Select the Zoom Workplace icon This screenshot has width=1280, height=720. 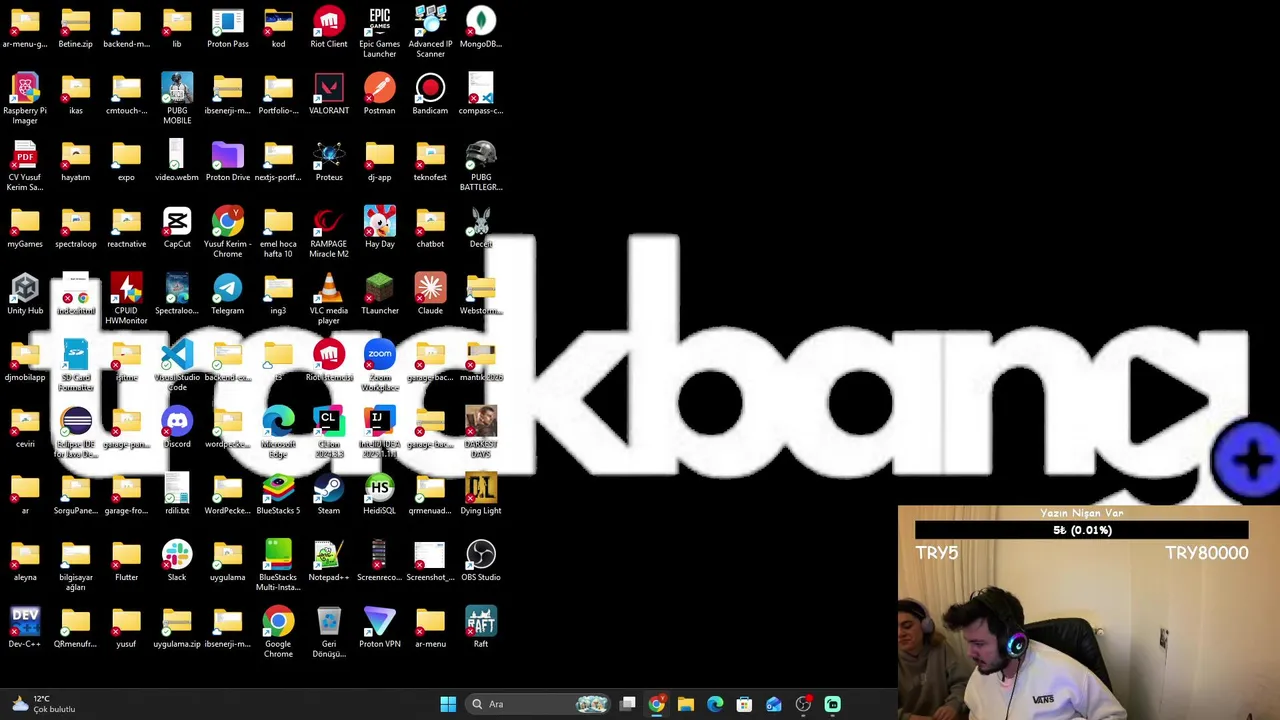tap(379, 366)
